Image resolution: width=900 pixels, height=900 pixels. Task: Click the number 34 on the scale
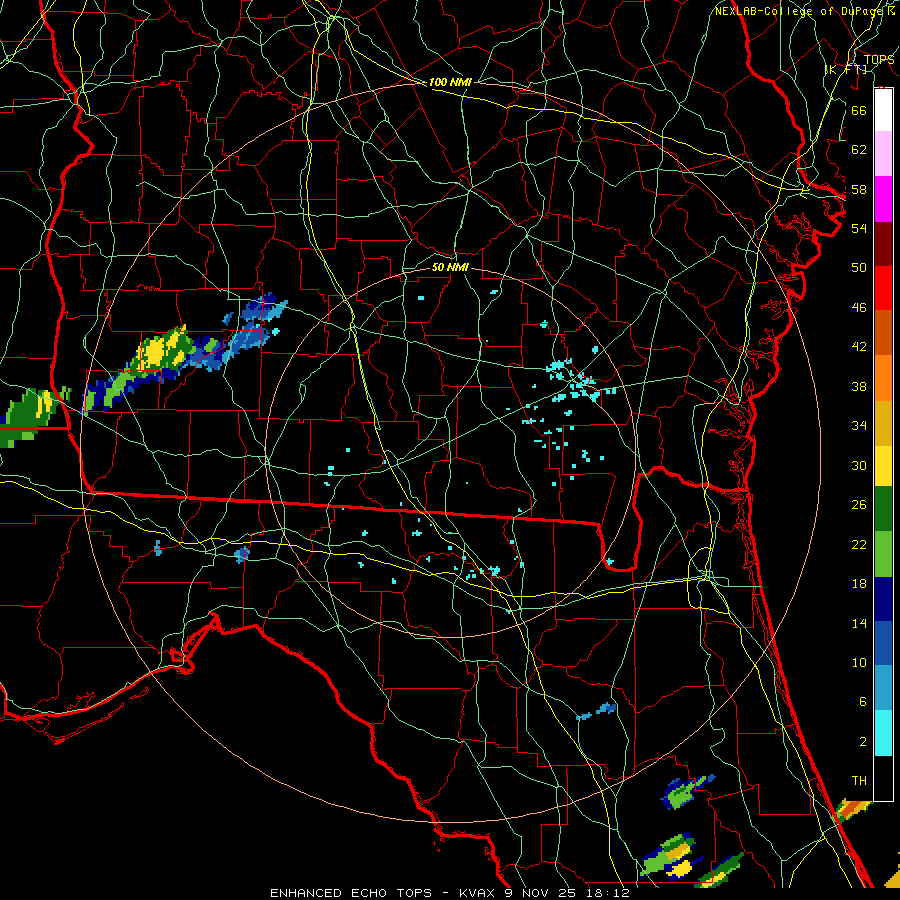pos(859,426)
